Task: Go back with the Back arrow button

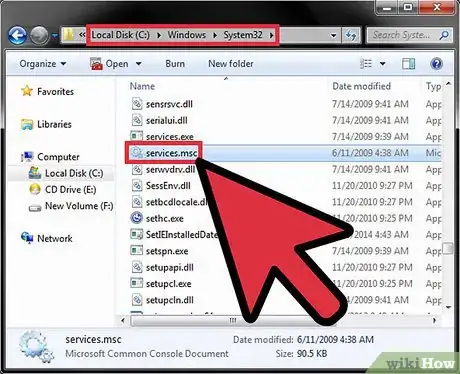Action: pos(17,35)
